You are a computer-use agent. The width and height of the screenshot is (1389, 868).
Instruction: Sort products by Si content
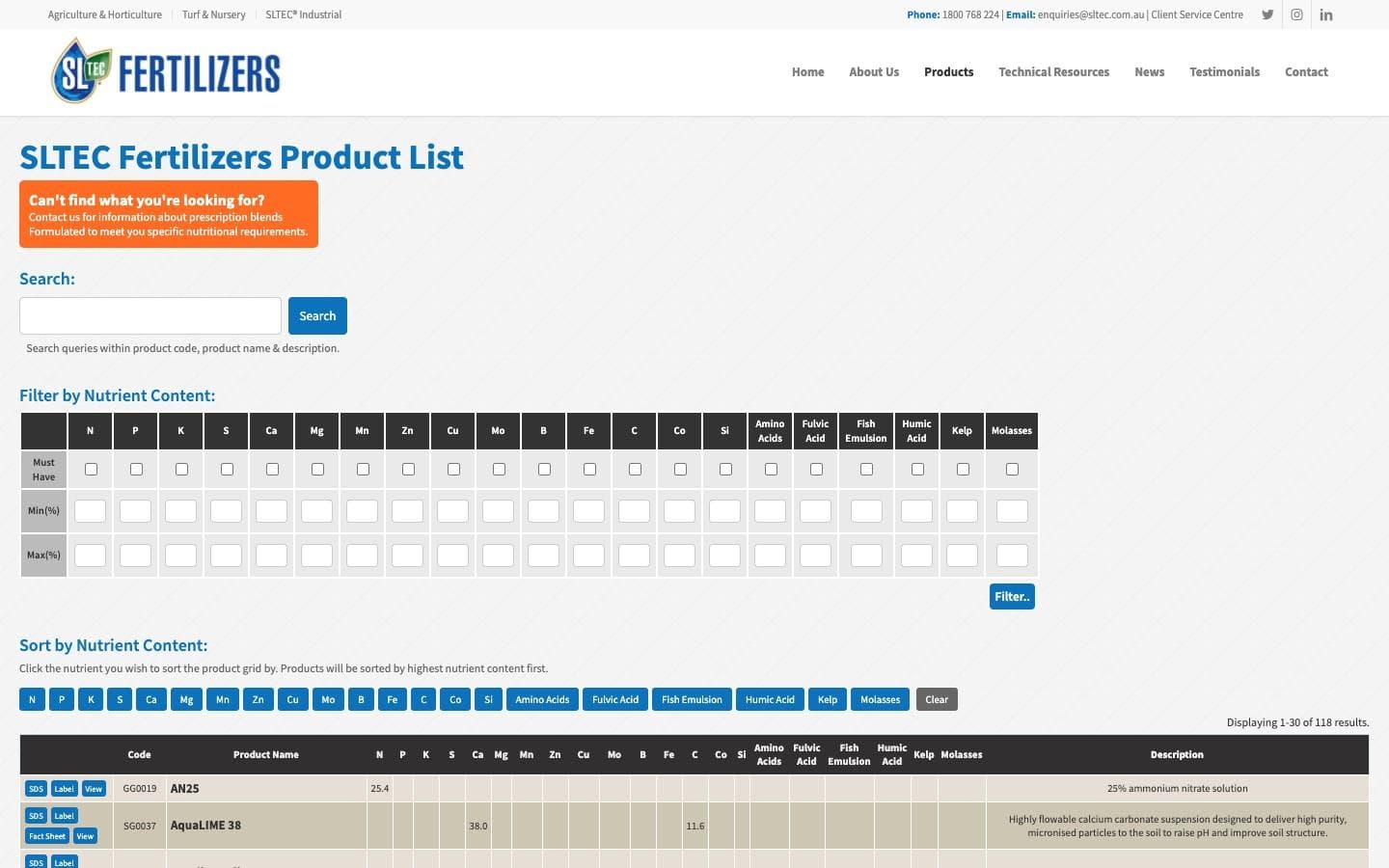(488, 699)
